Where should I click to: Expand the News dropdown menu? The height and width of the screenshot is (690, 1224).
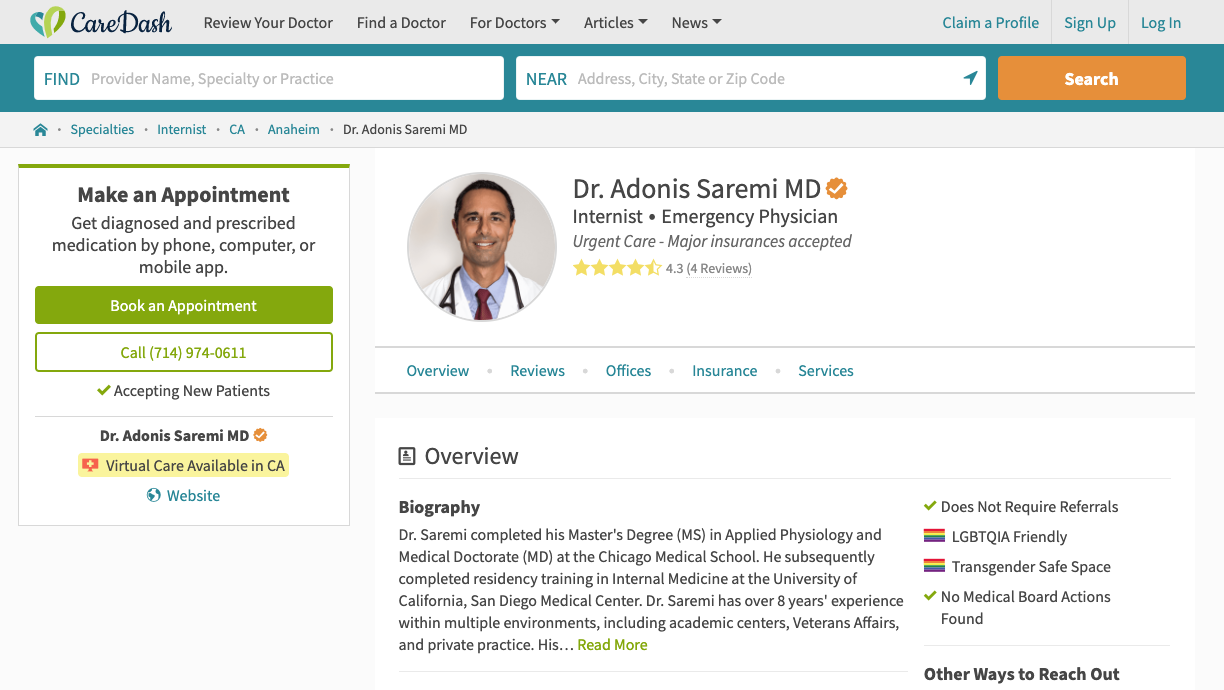point(696,22)
